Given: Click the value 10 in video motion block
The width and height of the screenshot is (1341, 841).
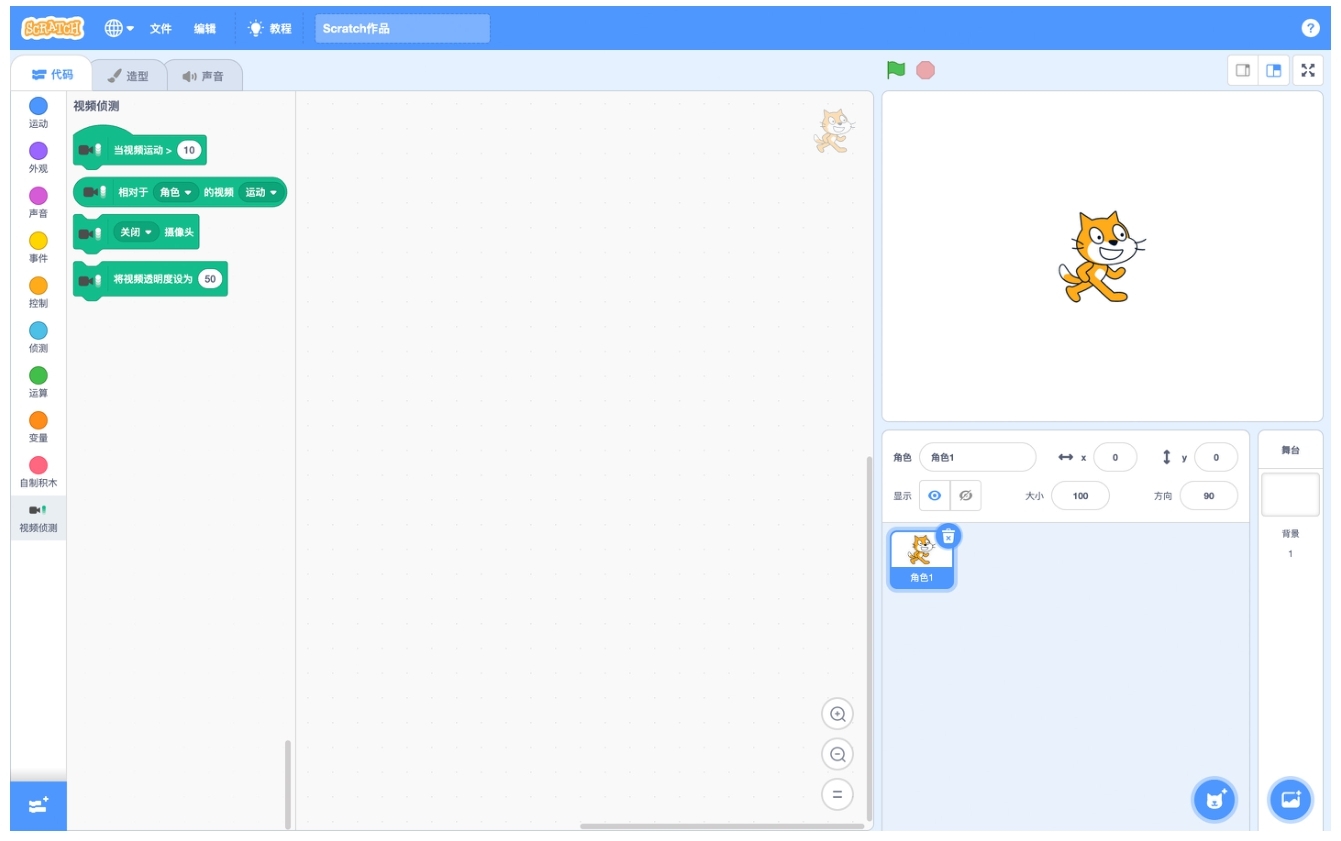Looking at the screenshot, I should (189, 150).
